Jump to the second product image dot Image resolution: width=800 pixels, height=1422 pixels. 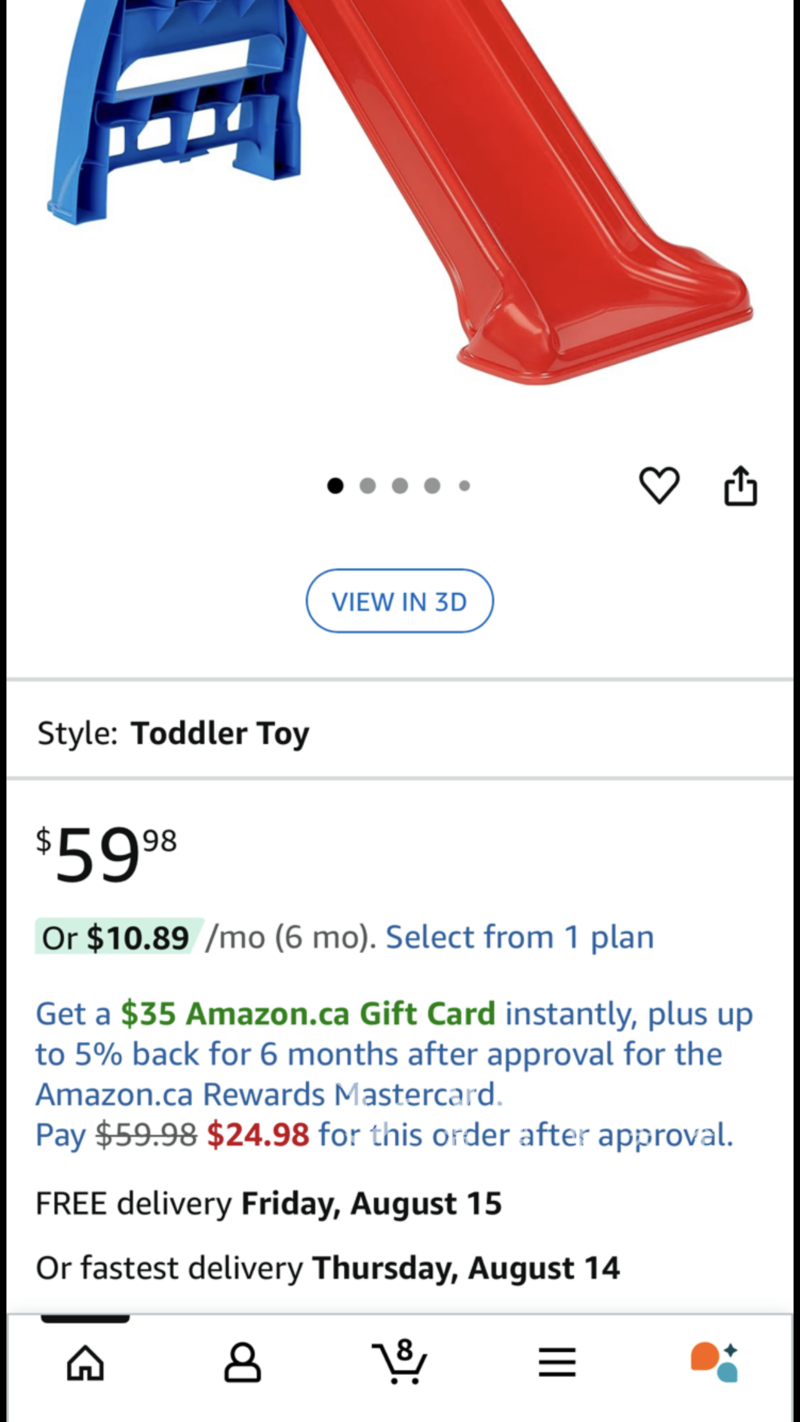368,486
